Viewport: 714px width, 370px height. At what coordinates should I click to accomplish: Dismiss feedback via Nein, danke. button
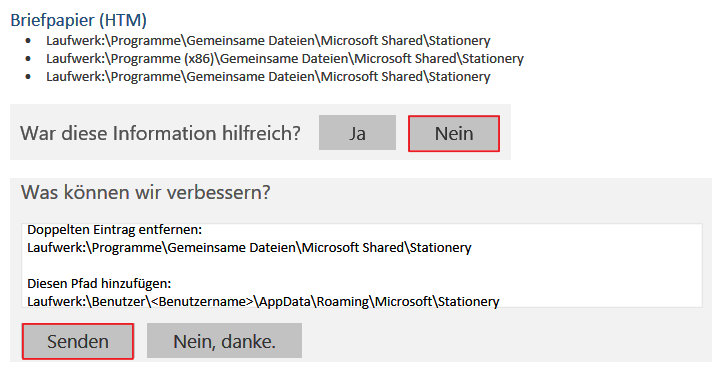coord(224,340)
